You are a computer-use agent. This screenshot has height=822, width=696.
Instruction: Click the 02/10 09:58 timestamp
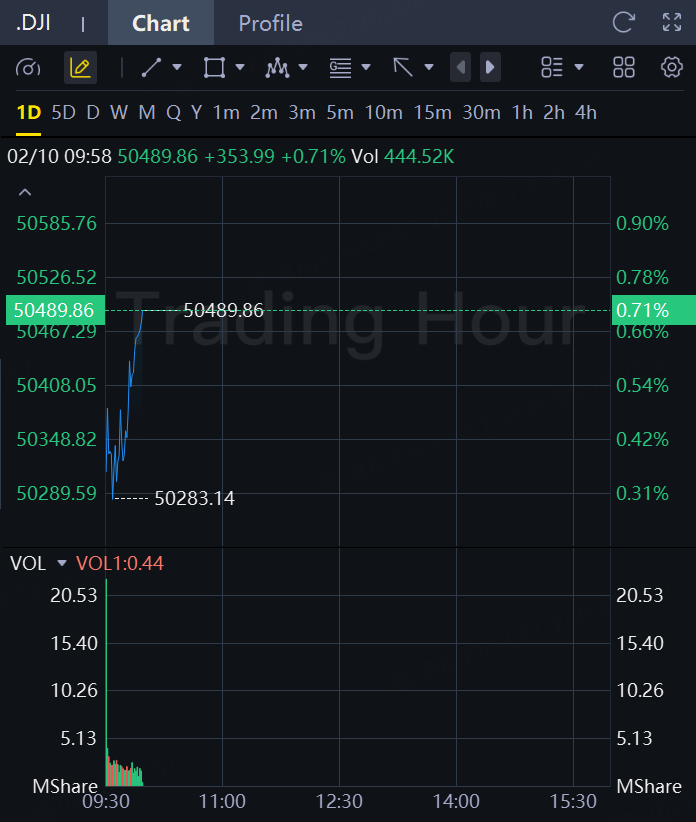(x=59, y=156)
